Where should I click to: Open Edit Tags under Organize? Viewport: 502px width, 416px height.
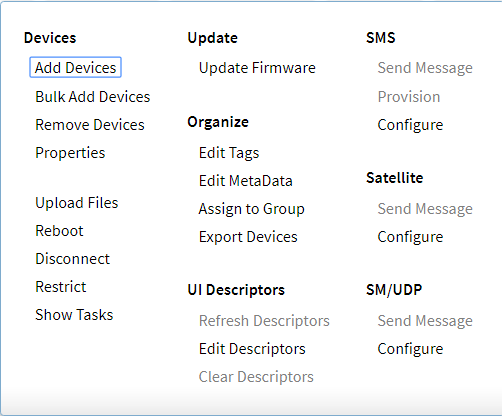pos(229,153)
